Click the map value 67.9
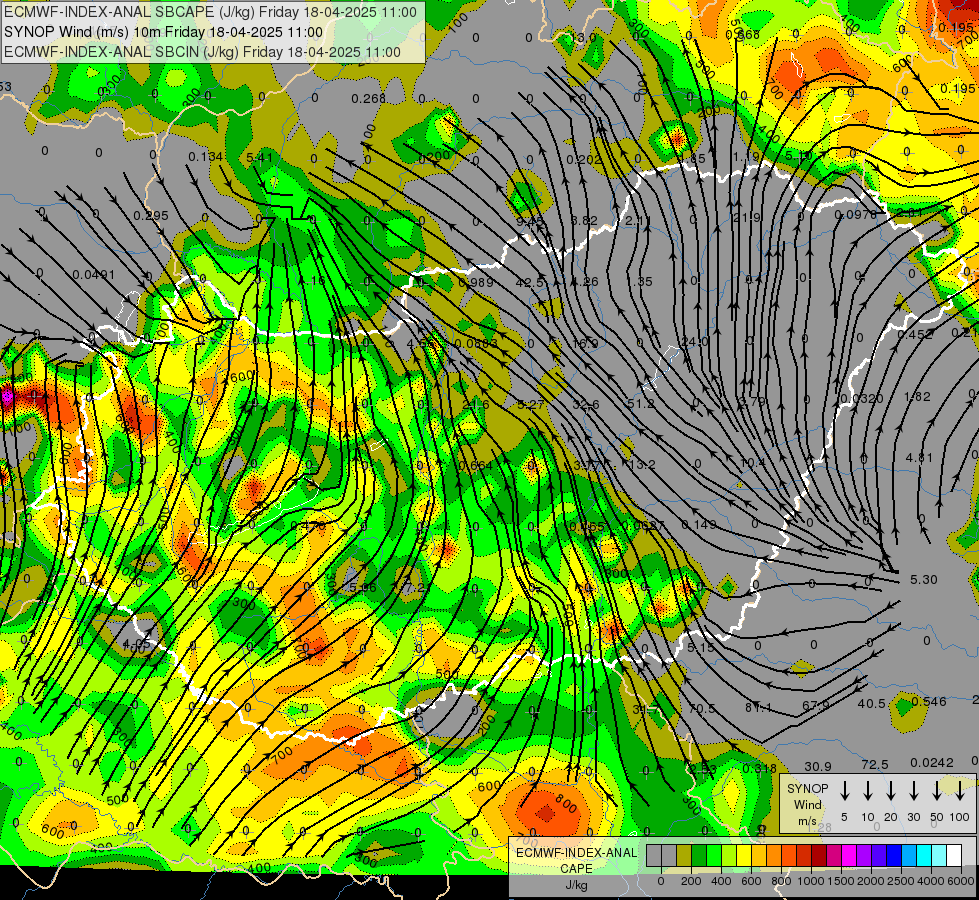979x900 pixels. click(815, 705)
